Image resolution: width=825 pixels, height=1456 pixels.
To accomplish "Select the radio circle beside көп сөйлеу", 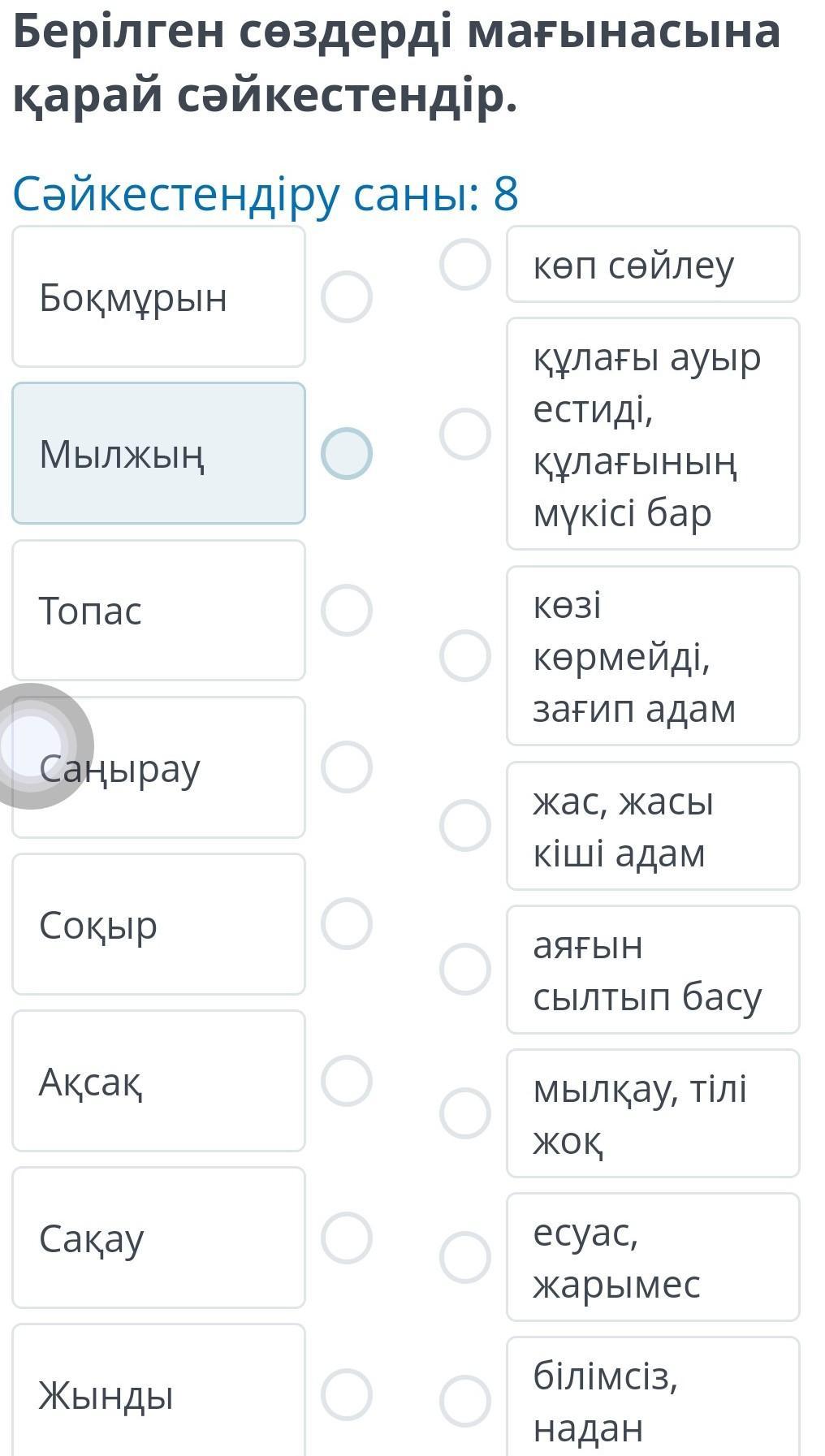I will click(465, 264).
